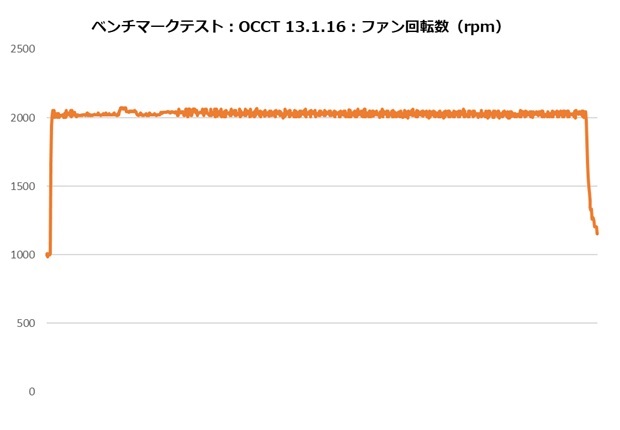Select the "OCCT 13.1.16" portion of title
The width and height of the screenshot is (620, 430).
(285, 28)
